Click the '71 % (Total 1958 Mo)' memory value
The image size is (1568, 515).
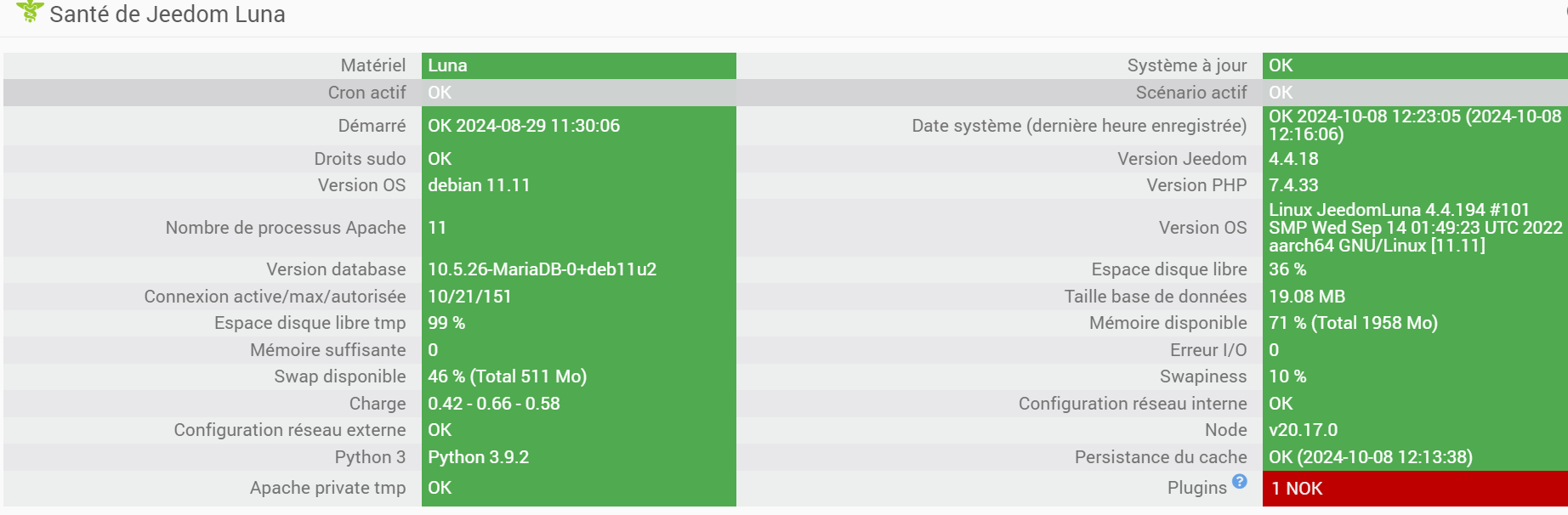coord(1353,323)
